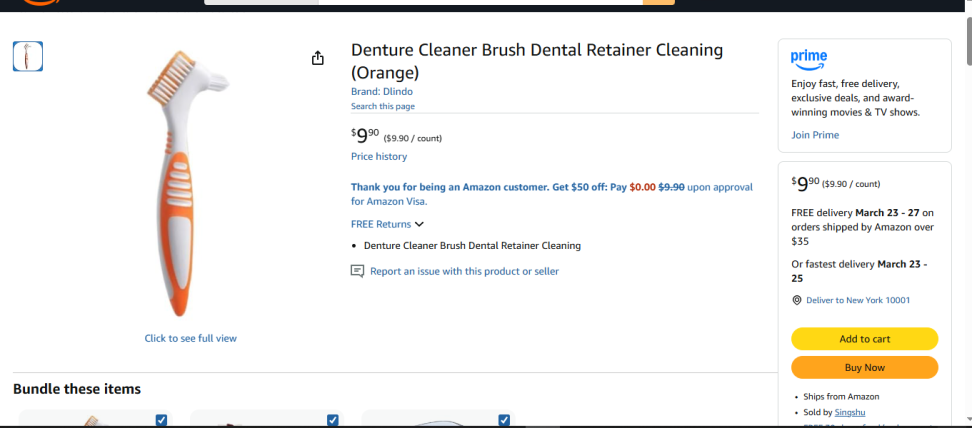
Task: Click the Singshu seller link
Action: tap(850, 412)
